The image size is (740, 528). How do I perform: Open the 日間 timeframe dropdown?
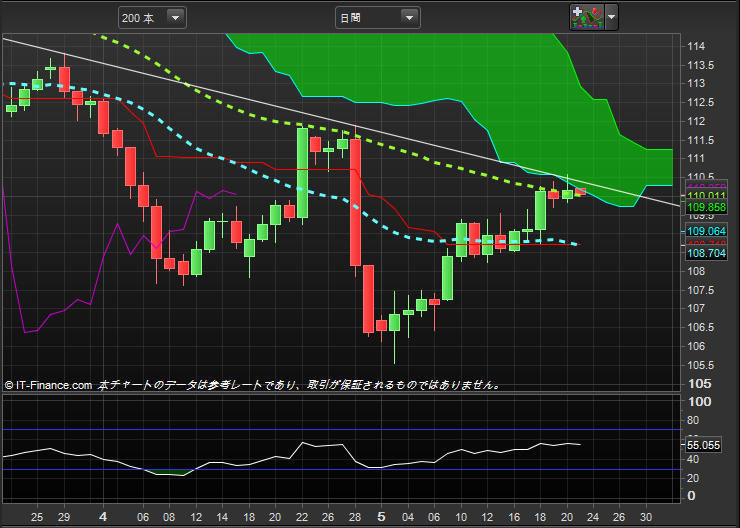378,18
